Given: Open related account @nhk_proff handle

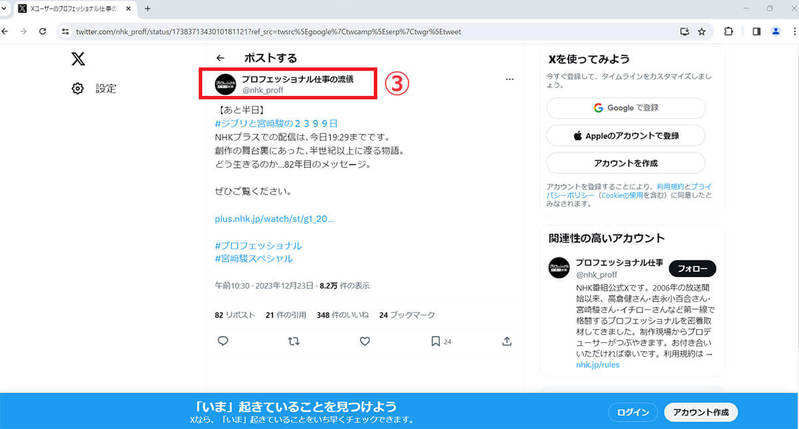Looking at the screenshot, I should (596, 275).
